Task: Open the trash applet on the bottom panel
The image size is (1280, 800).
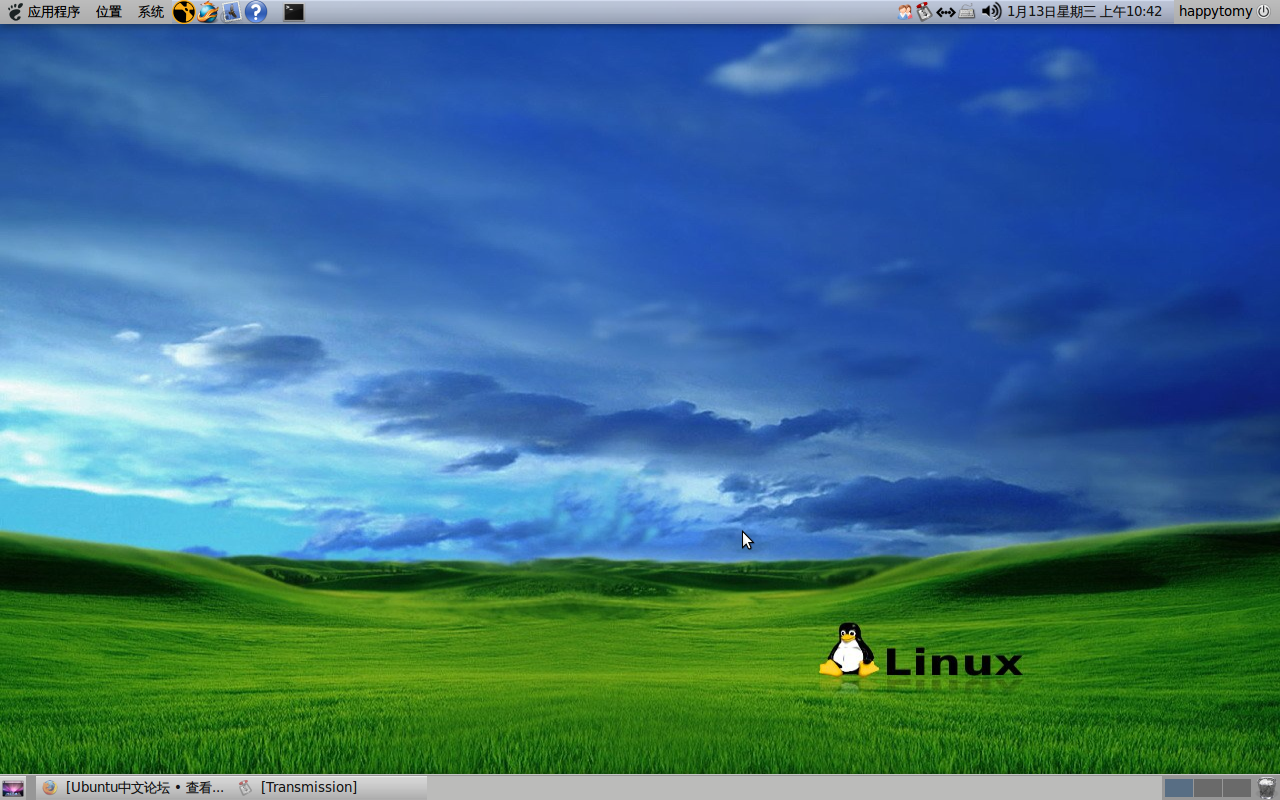Action: [x=1267, y=788]
